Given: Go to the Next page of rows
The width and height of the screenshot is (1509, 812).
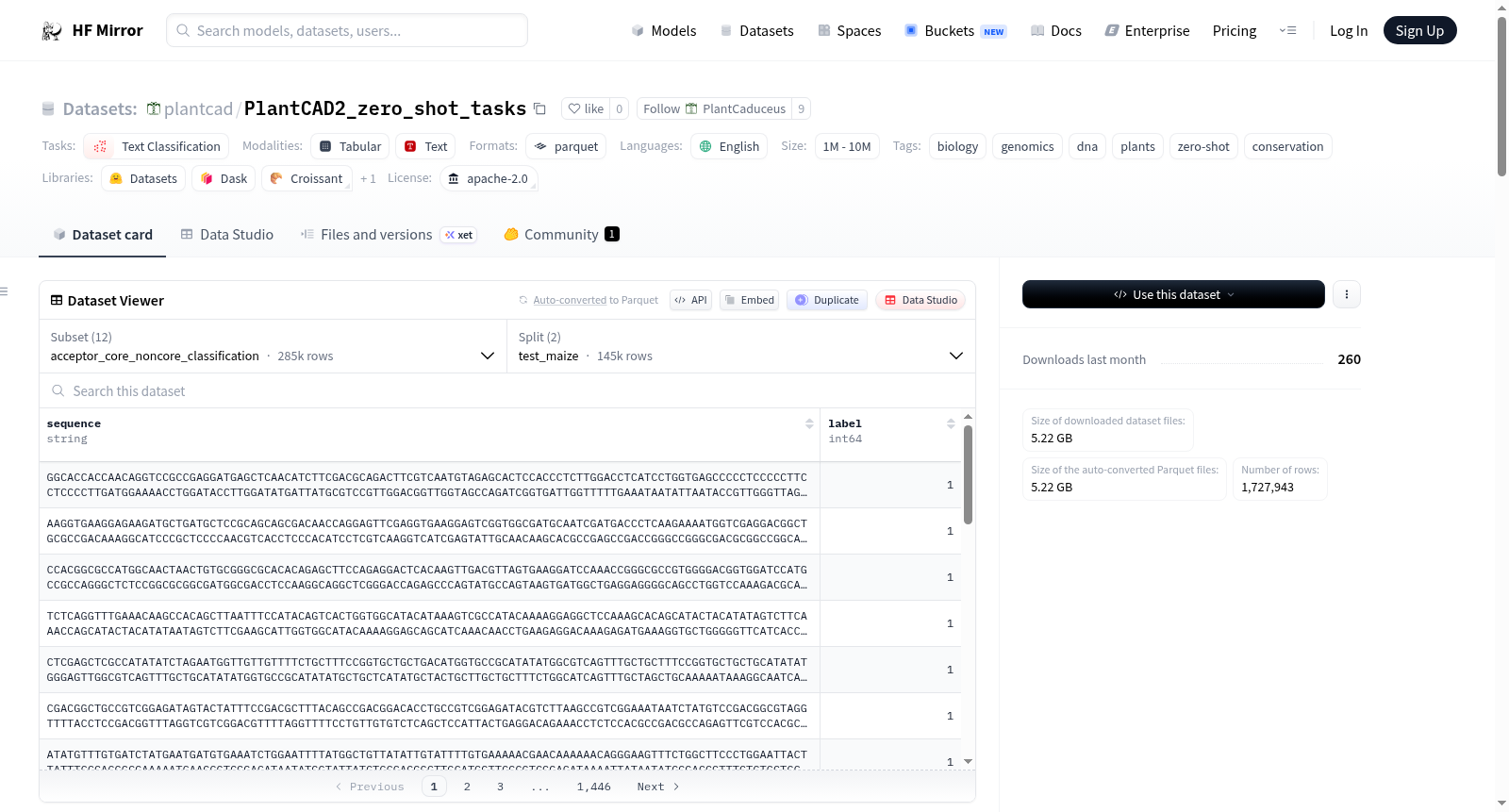Looking at the screenshot, I should pyautogui.click(x=658, y=787).
